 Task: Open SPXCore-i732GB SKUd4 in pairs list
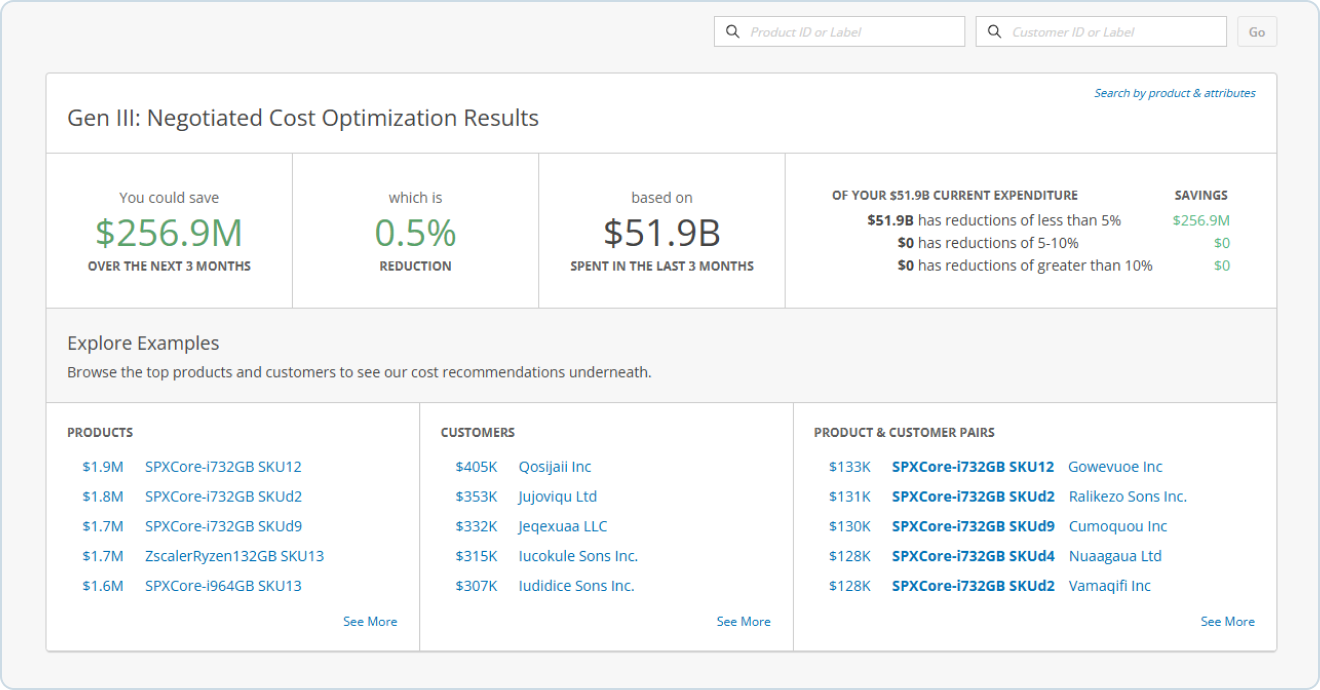pyautogui.click(x=972, y=556)
